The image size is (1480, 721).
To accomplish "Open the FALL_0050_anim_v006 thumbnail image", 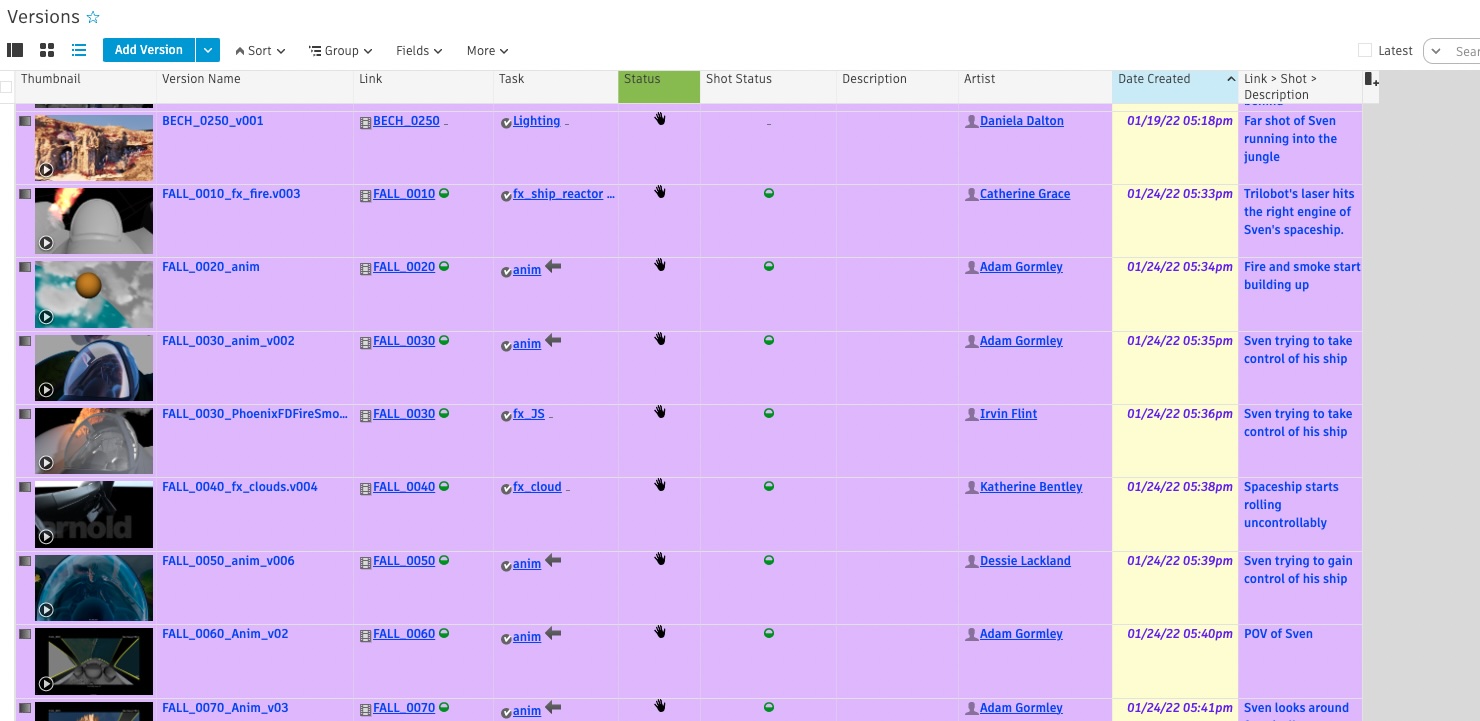I will tap(94, 587).
